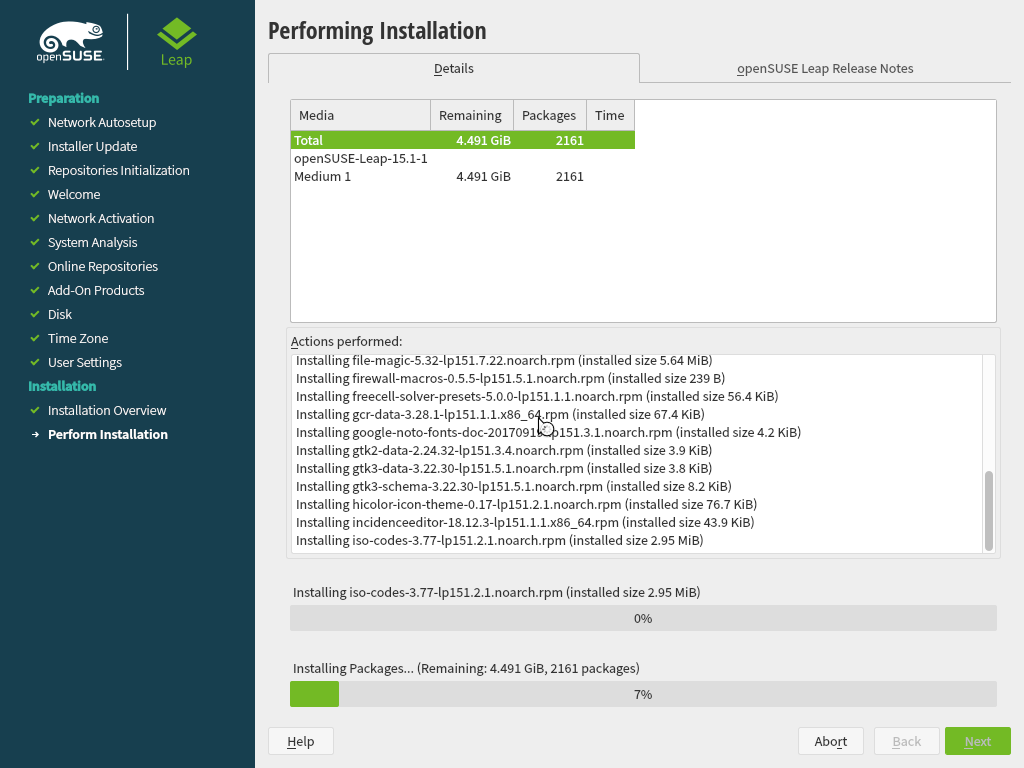Click the freecell-solver-presets log entry

coord(537,396)
